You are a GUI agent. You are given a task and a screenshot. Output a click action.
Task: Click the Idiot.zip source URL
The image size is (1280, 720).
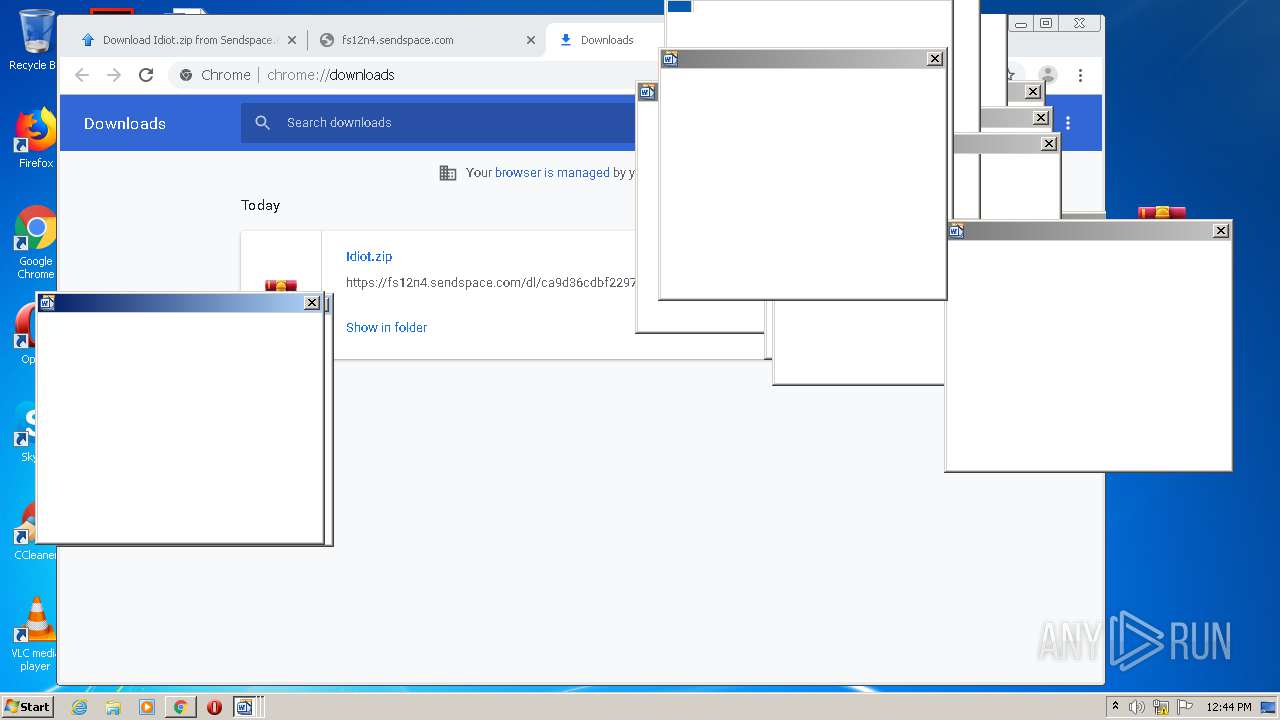click(x=491, y=283)
